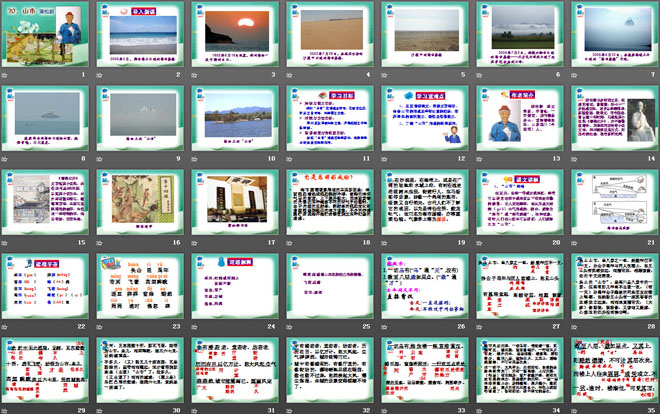Click the star icon beneath slide 27
This screenshot has height=414, width=660.
[x=479, y=327]
